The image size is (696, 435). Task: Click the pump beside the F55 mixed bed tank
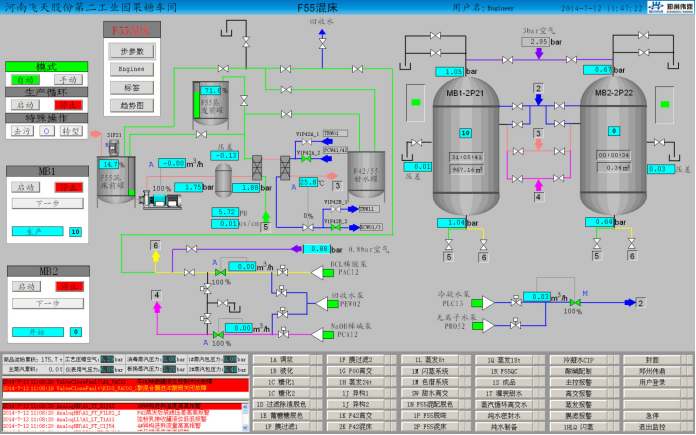pos(160,200)
